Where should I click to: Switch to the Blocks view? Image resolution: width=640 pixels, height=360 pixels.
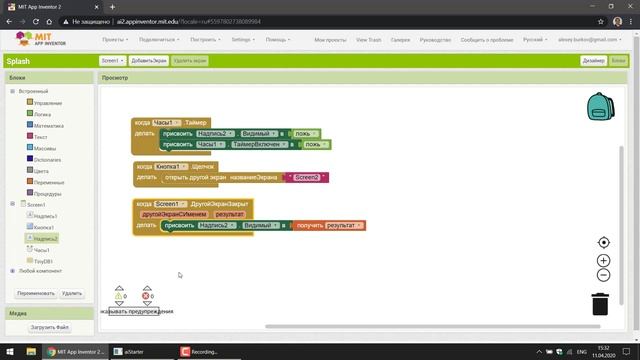point(618,61)
